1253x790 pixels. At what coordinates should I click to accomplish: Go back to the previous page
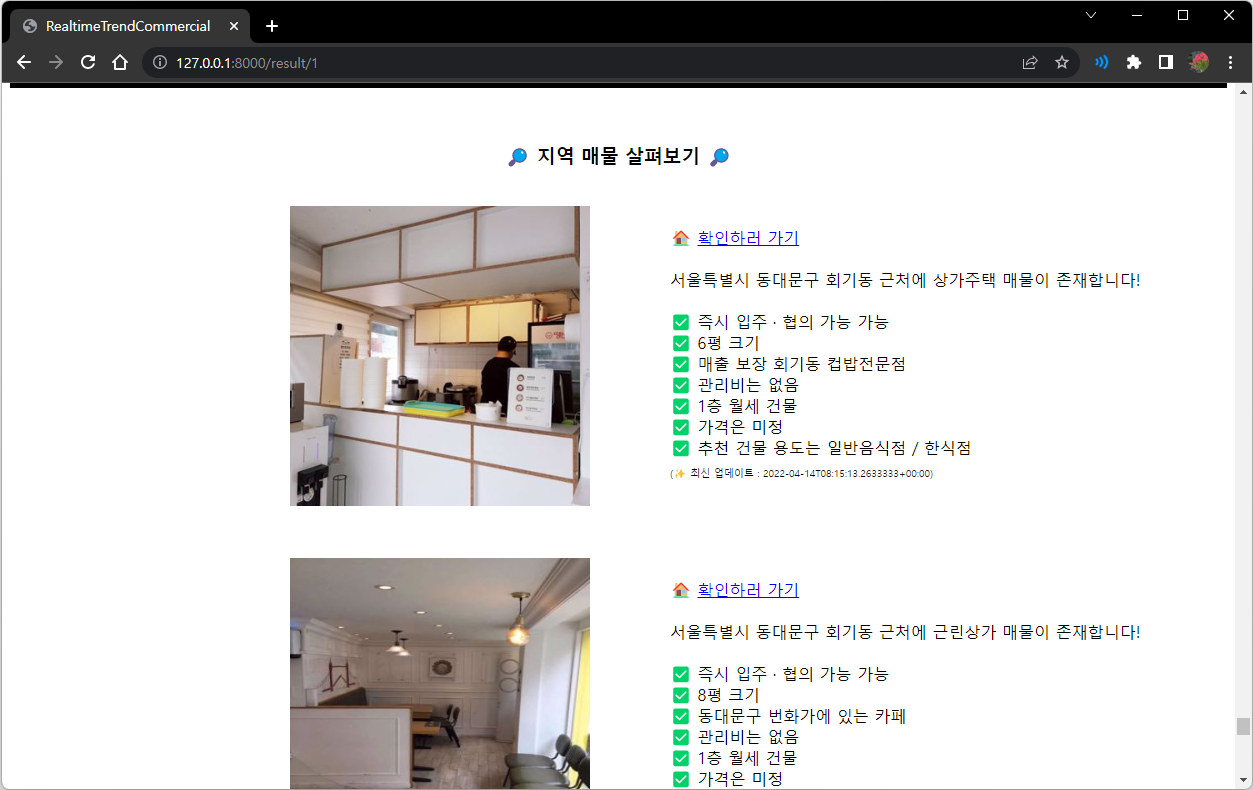[24, 62]
